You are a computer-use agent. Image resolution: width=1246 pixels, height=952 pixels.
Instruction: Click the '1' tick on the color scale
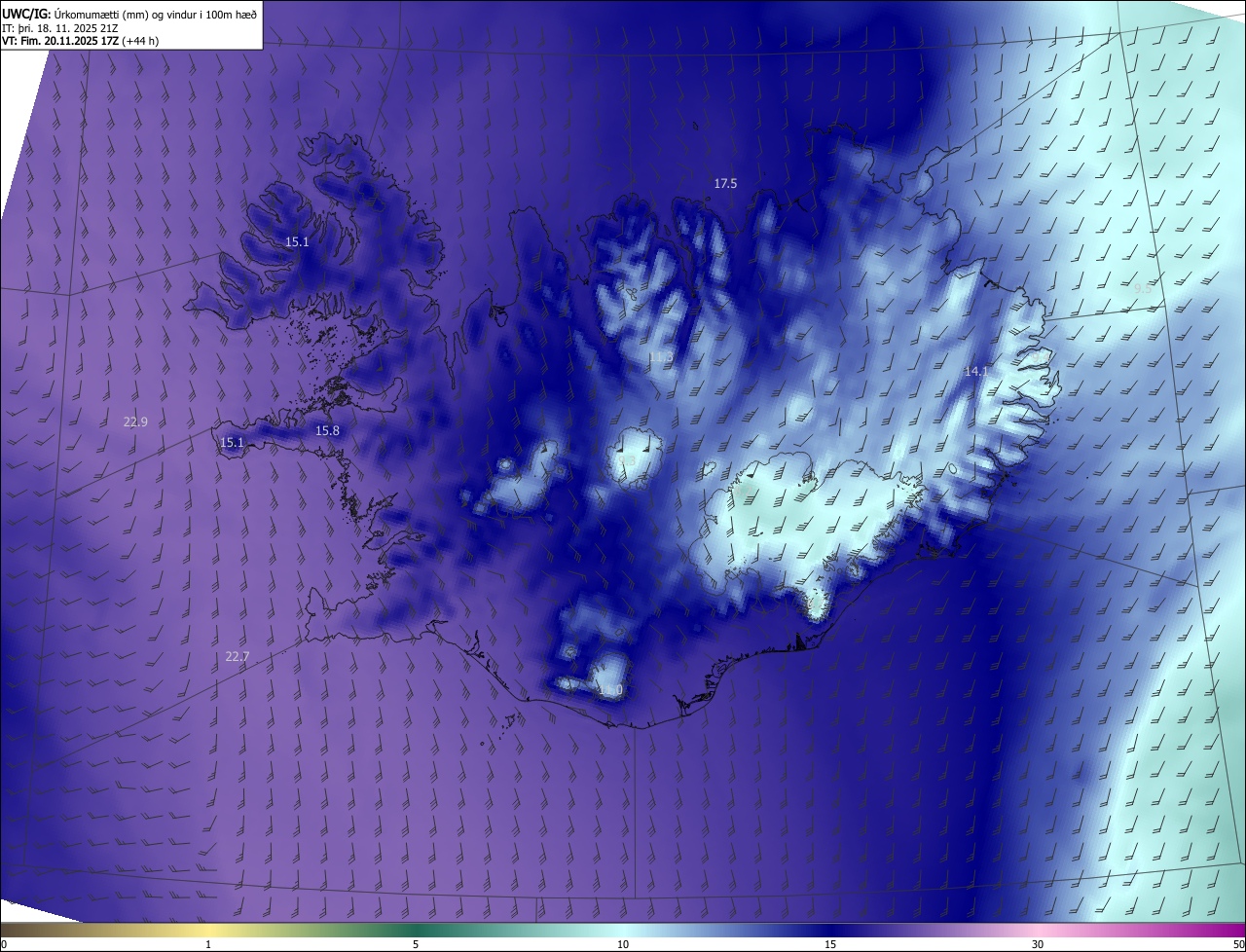pyautogui.click(x=208, y=944)
